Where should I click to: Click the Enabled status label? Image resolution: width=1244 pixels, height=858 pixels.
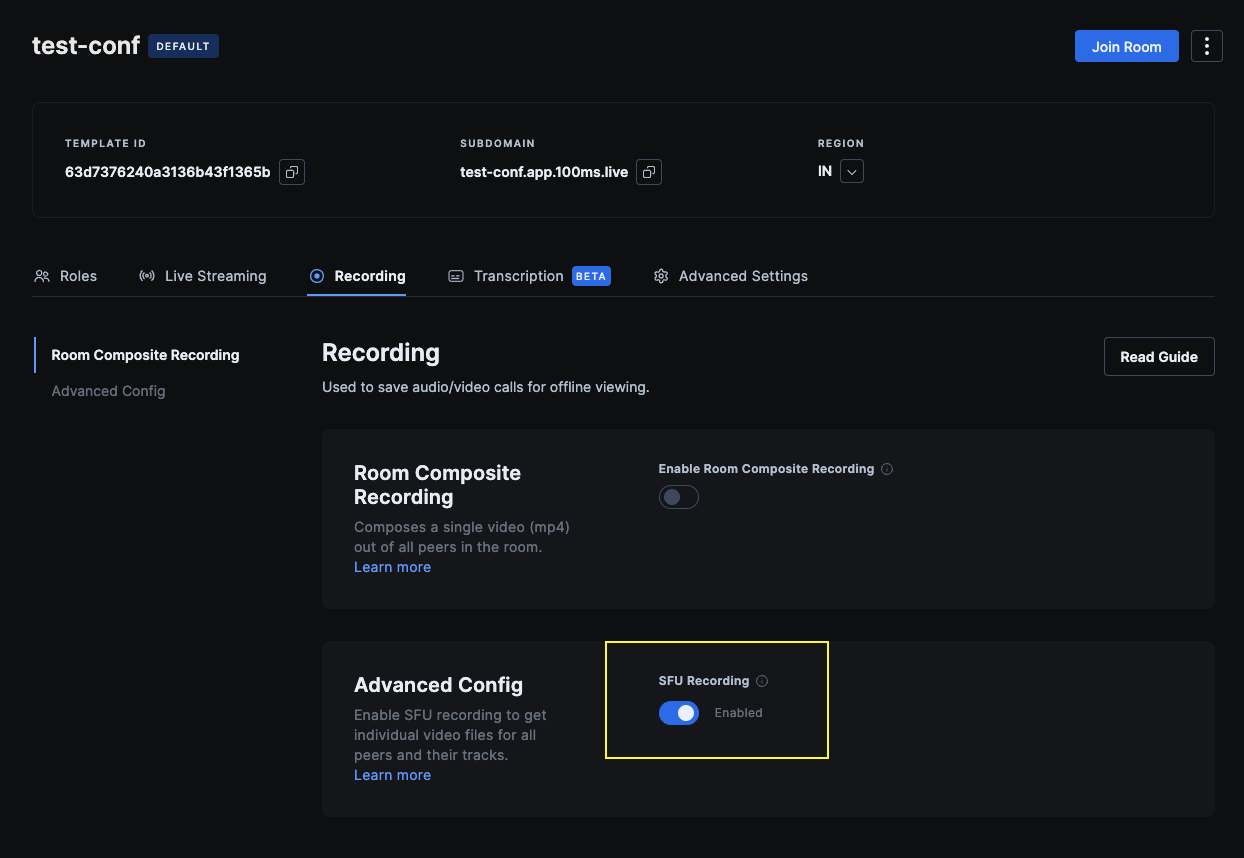(739, 713)
